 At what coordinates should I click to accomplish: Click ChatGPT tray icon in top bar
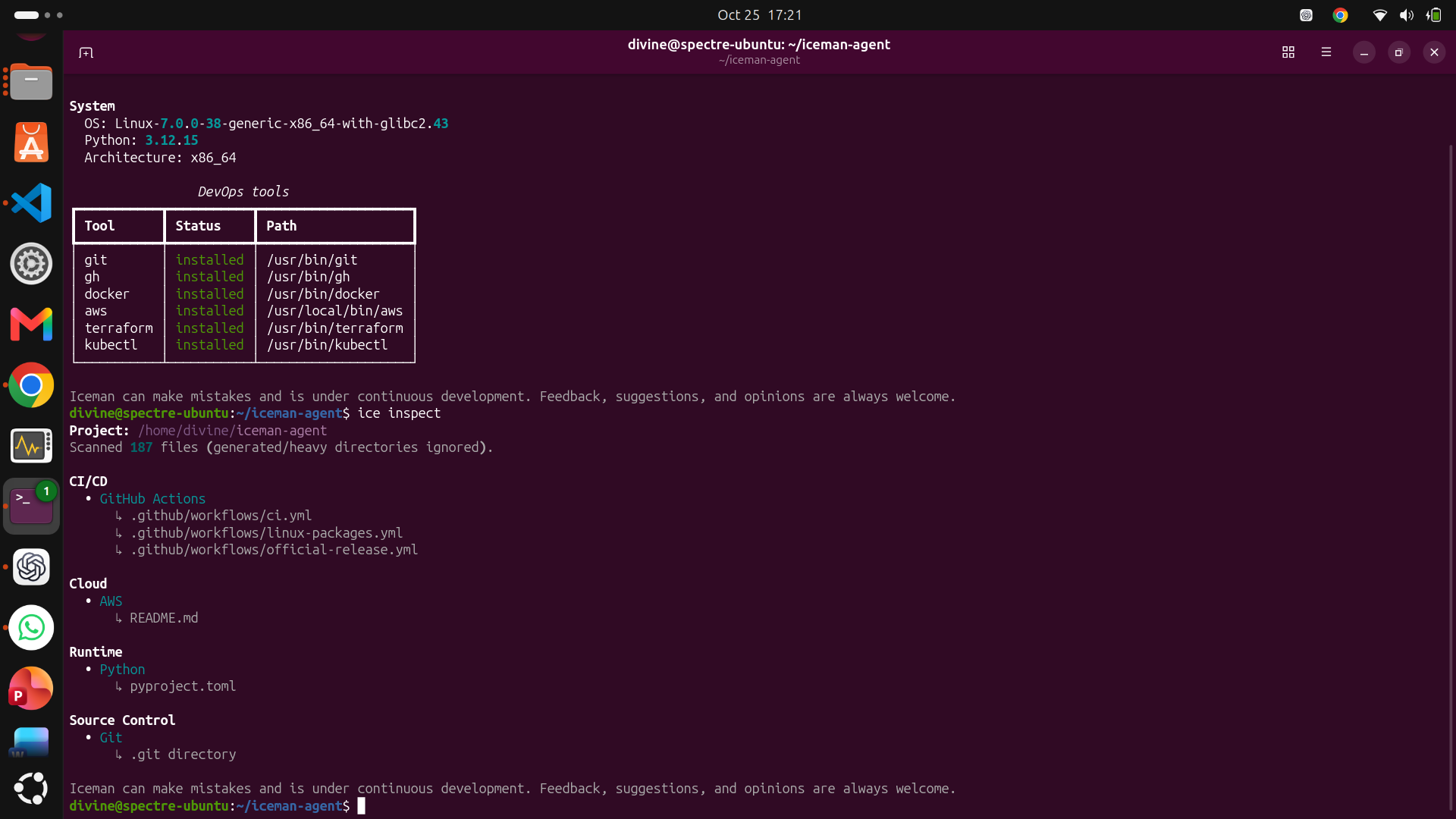point(1306,15)
